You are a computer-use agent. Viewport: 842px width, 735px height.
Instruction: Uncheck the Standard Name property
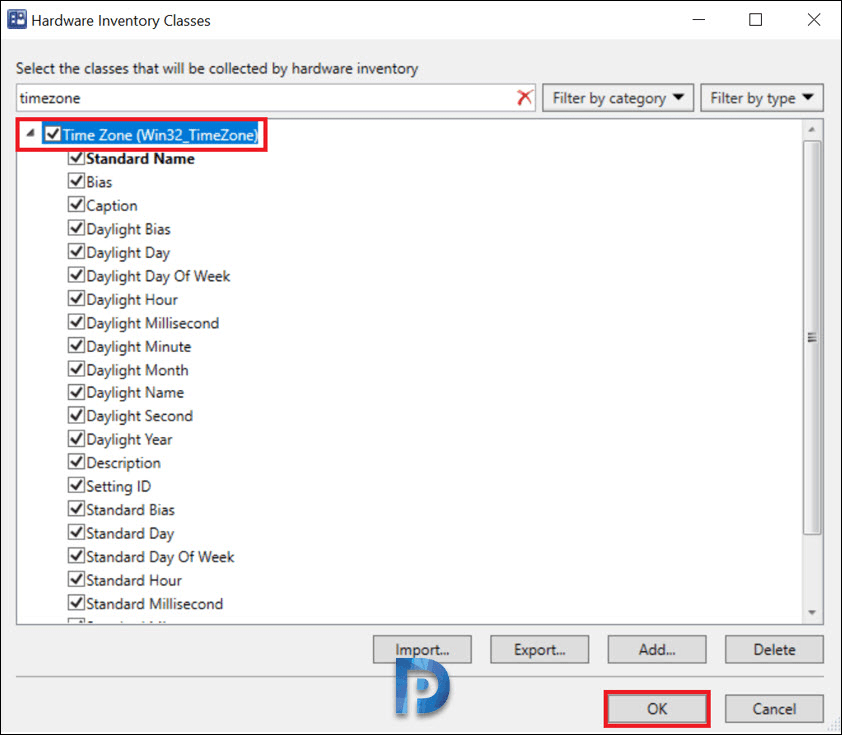coord(77,158)
